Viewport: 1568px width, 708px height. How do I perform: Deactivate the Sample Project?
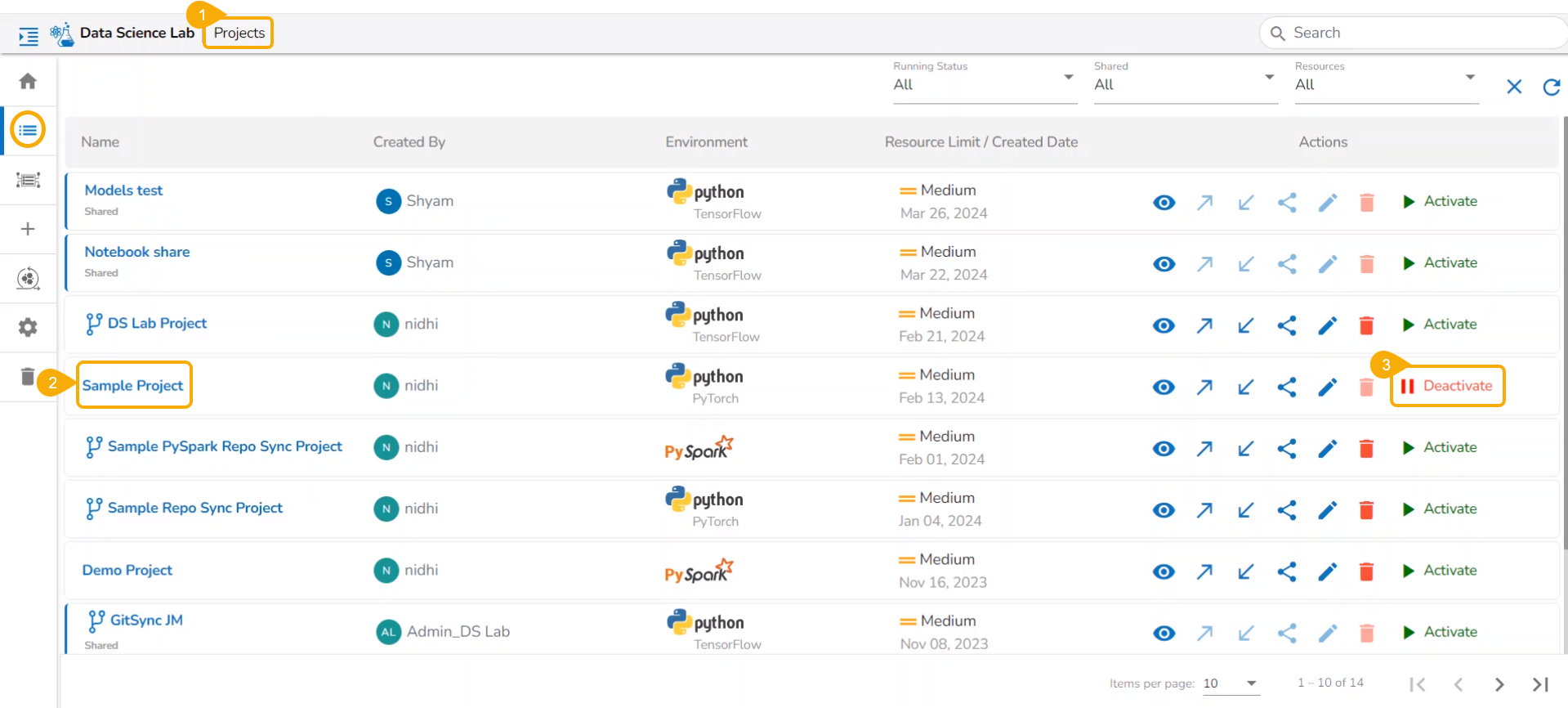[1447, 386]
